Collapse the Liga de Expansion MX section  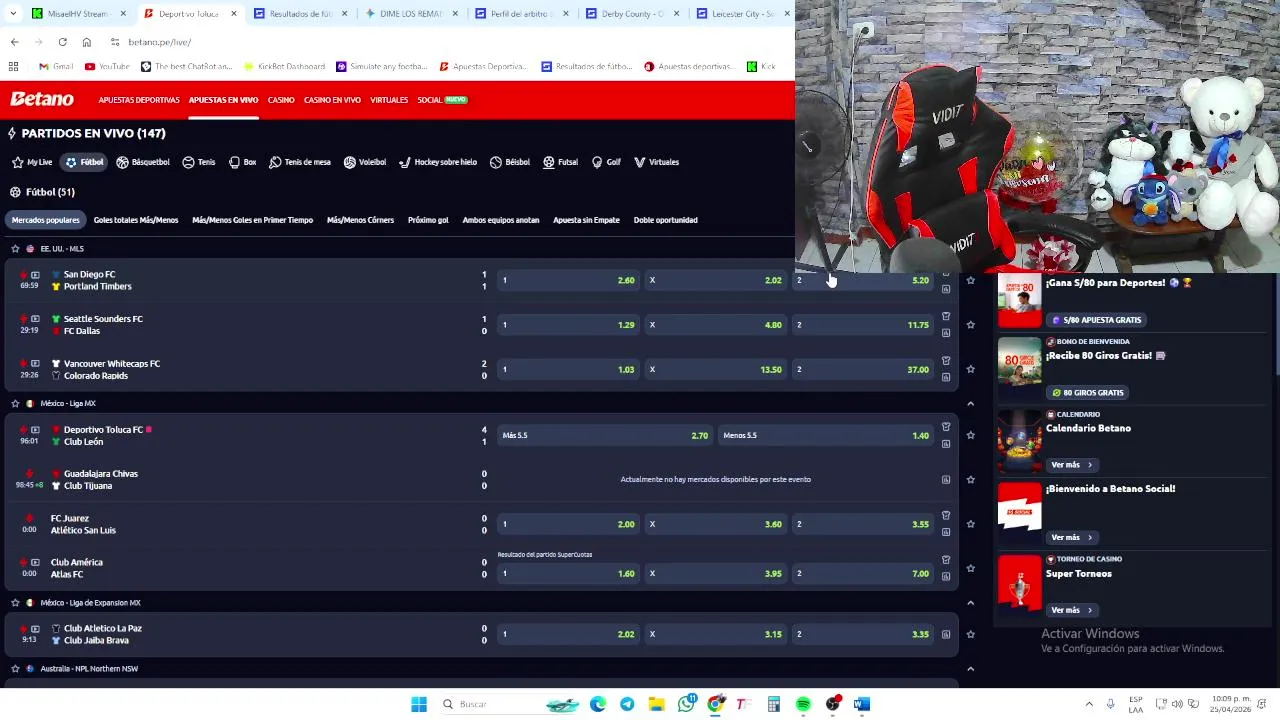[970, 603]
